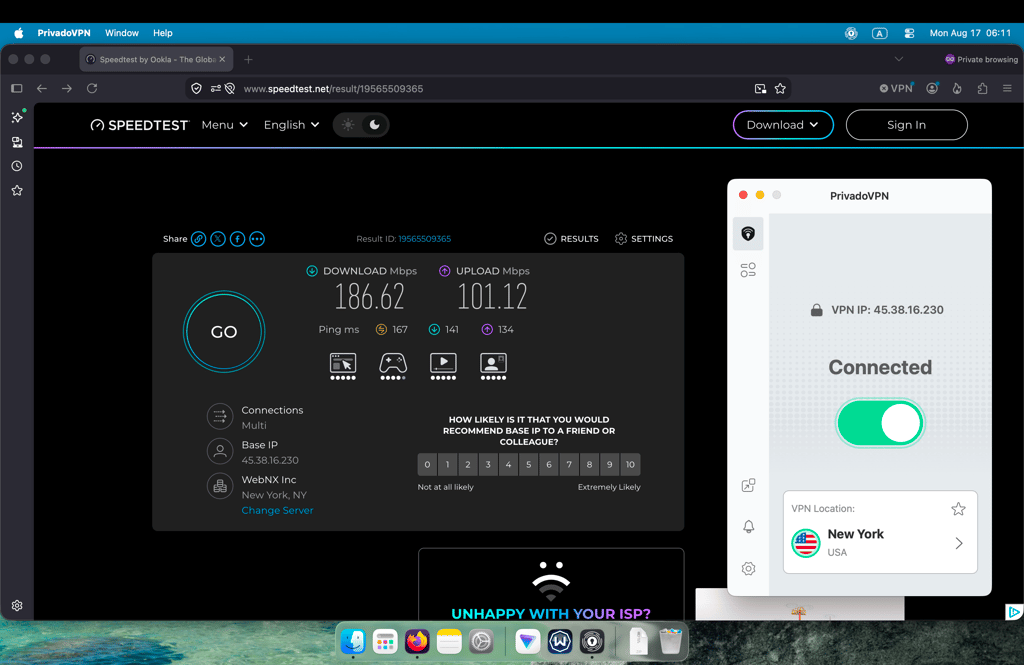Click the Sign In button
Screen dimensions: 1024x665
(906, 125)
